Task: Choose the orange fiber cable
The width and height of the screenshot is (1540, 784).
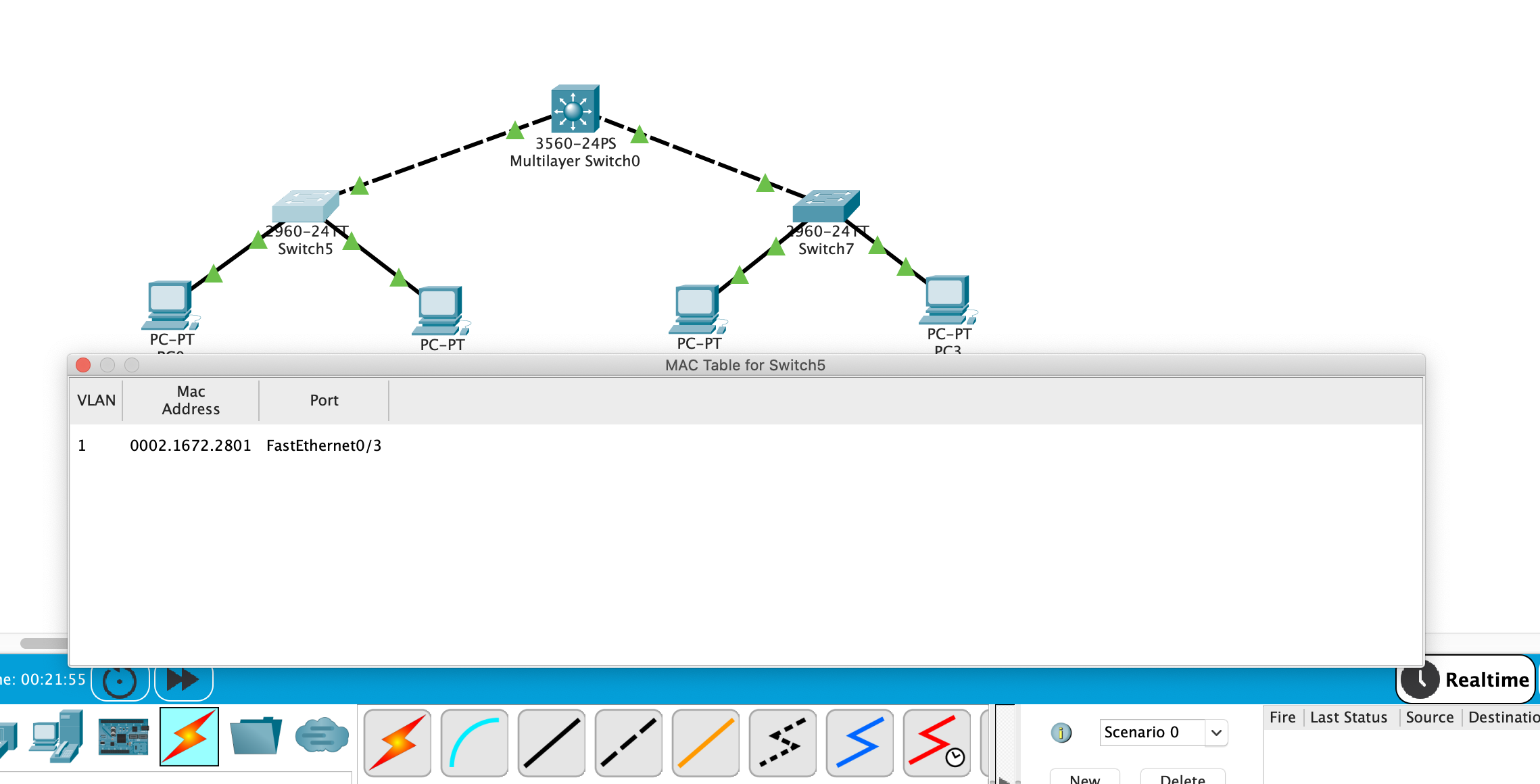Action: [x=706, y=742]
